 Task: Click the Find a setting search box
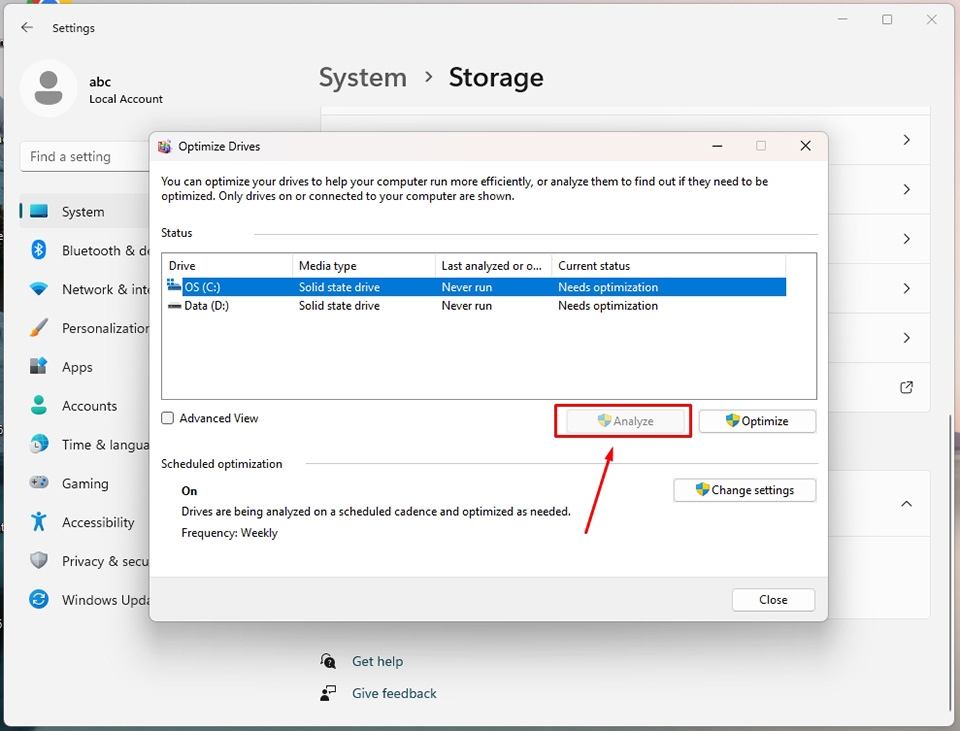84,157
